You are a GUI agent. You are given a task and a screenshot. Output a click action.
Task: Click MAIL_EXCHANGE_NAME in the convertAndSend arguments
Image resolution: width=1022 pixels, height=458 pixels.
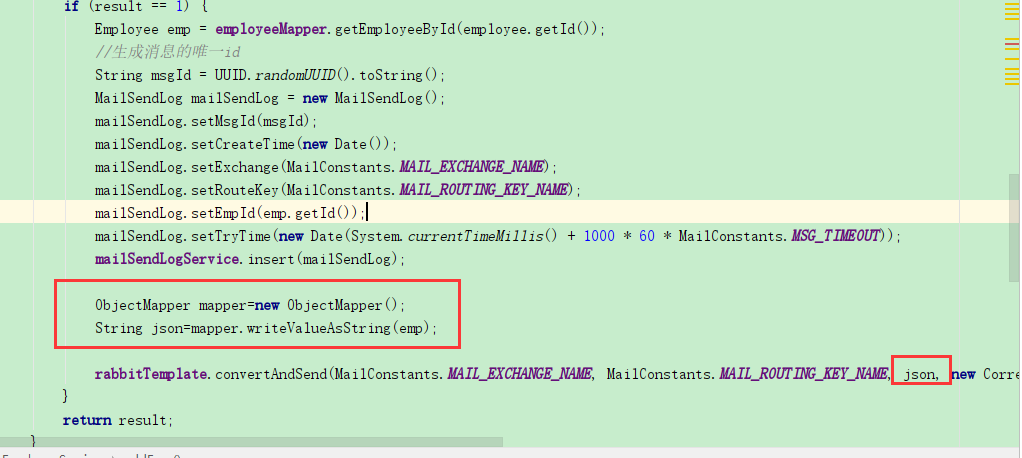(x=519, y=374)
